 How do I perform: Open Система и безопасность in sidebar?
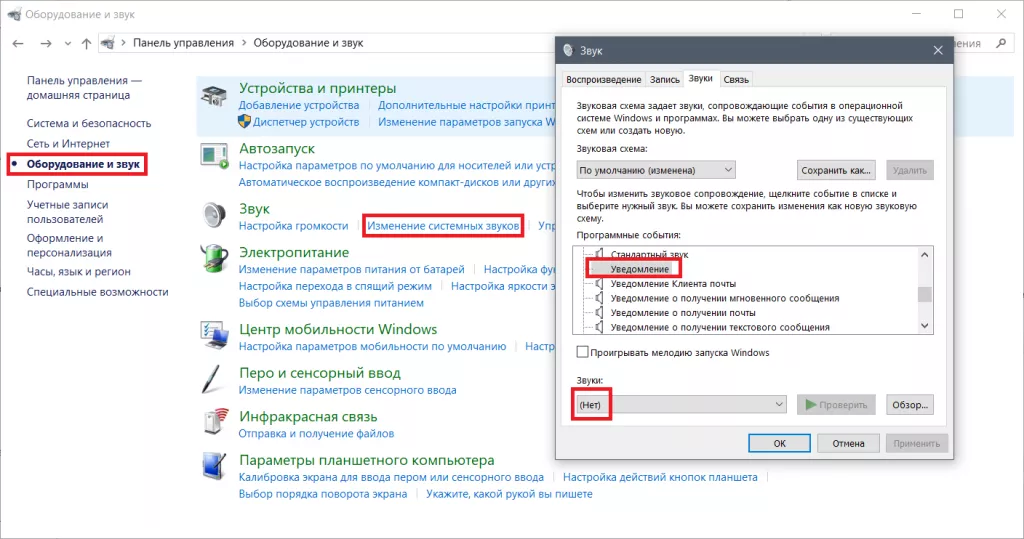(89, 123)
